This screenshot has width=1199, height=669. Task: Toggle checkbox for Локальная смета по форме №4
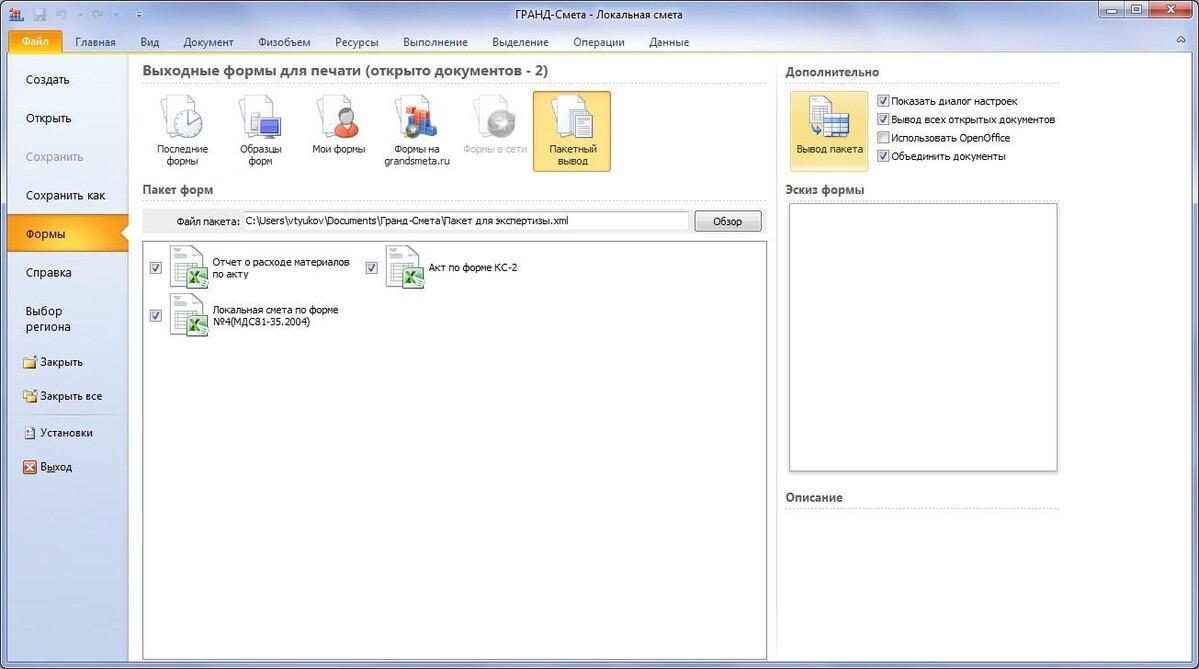(156, 316)
